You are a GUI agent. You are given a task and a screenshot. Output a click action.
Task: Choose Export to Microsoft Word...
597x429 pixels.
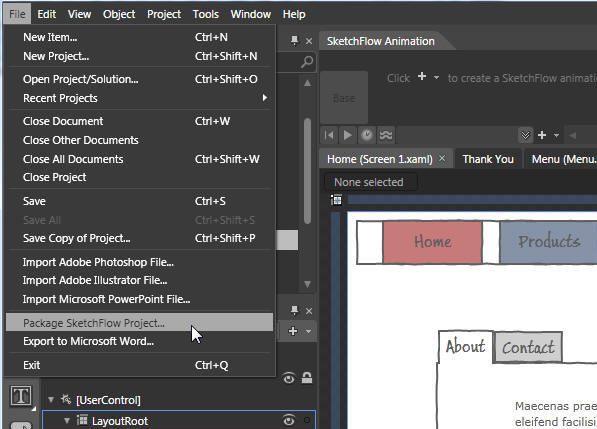click(x=139, y=341)
